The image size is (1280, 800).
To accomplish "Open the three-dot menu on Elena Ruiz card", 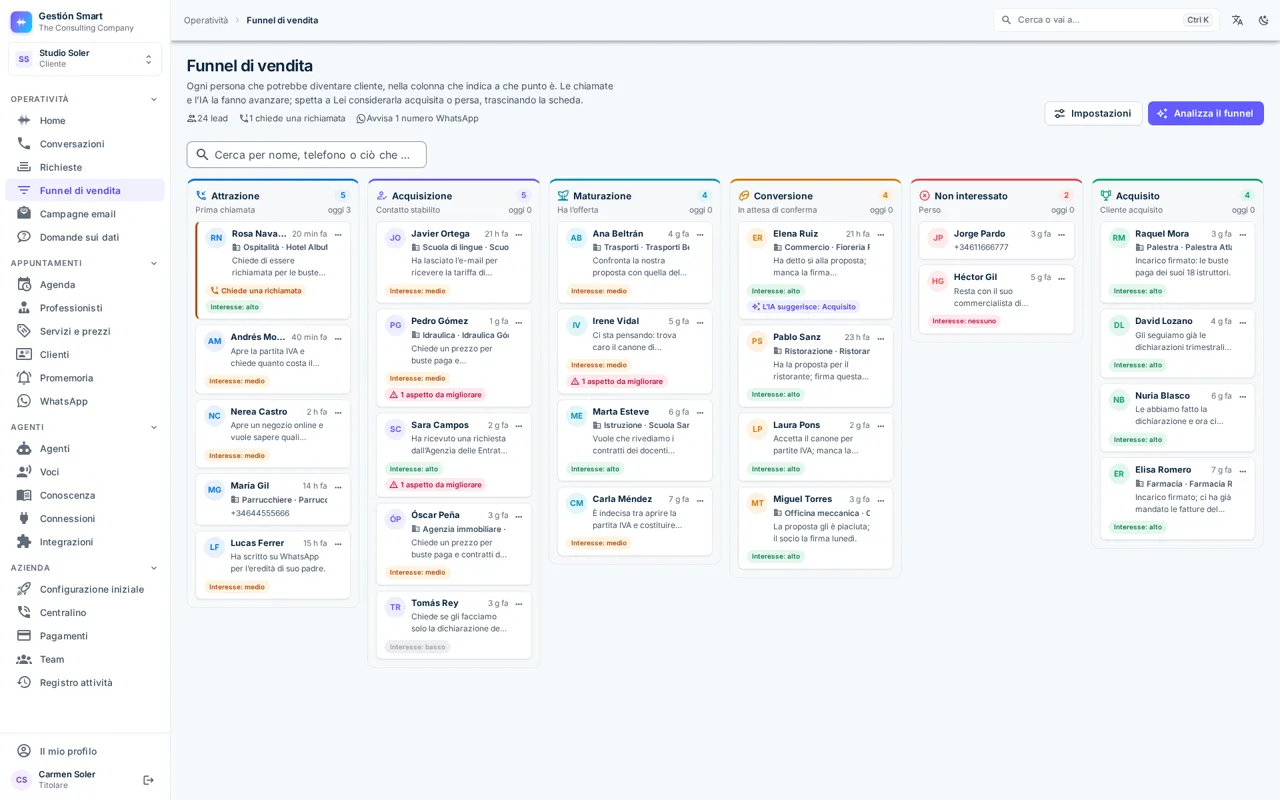I will click(880, 234).
